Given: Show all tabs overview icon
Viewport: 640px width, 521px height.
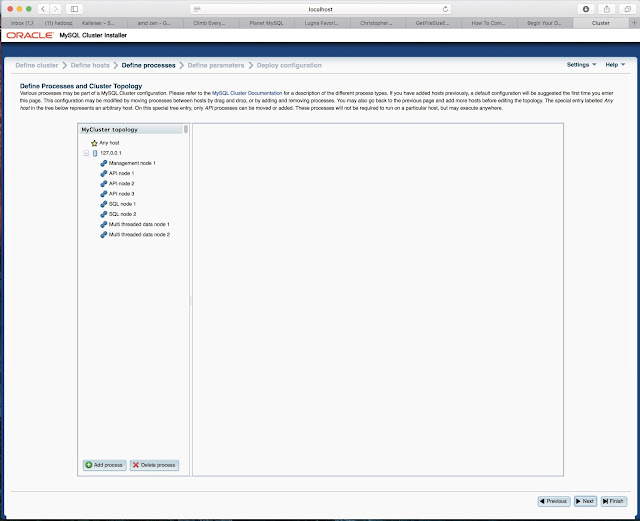Looking at the screenshot, I should (x=627, y=9).
